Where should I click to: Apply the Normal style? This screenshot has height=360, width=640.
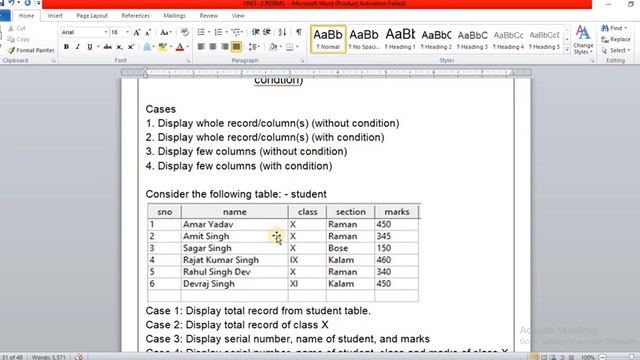(x=328, y=39)
